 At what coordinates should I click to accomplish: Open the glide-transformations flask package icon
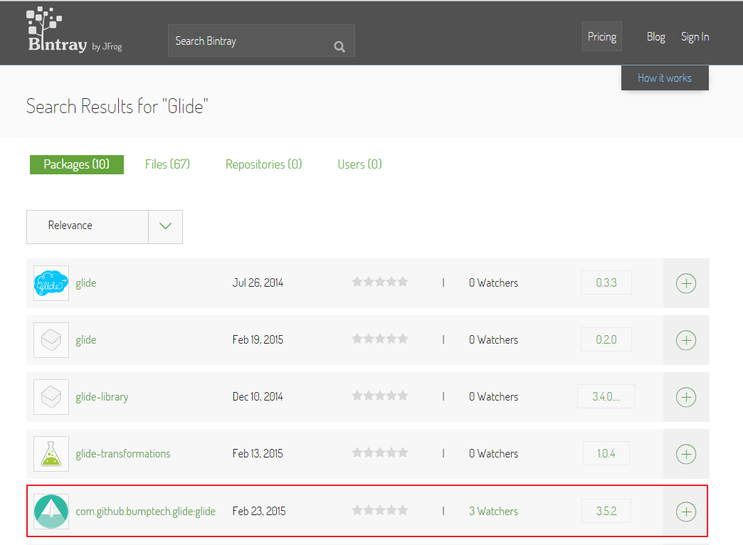coord(50,454)
